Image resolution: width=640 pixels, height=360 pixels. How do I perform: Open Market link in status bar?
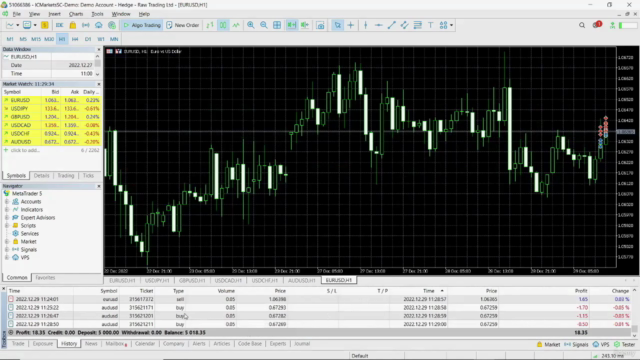click(x=548, y=344)
